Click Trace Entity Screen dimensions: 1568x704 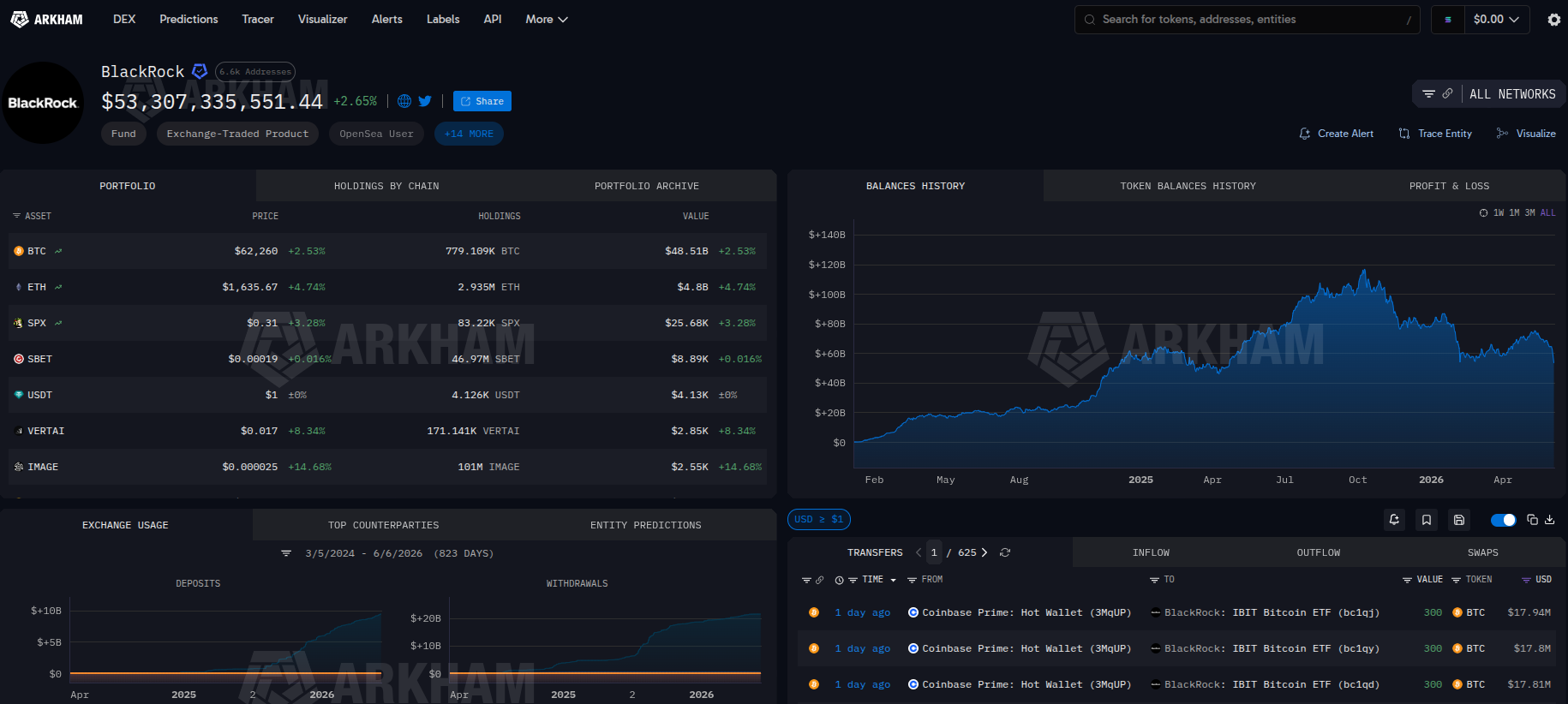coord(1436,134)
